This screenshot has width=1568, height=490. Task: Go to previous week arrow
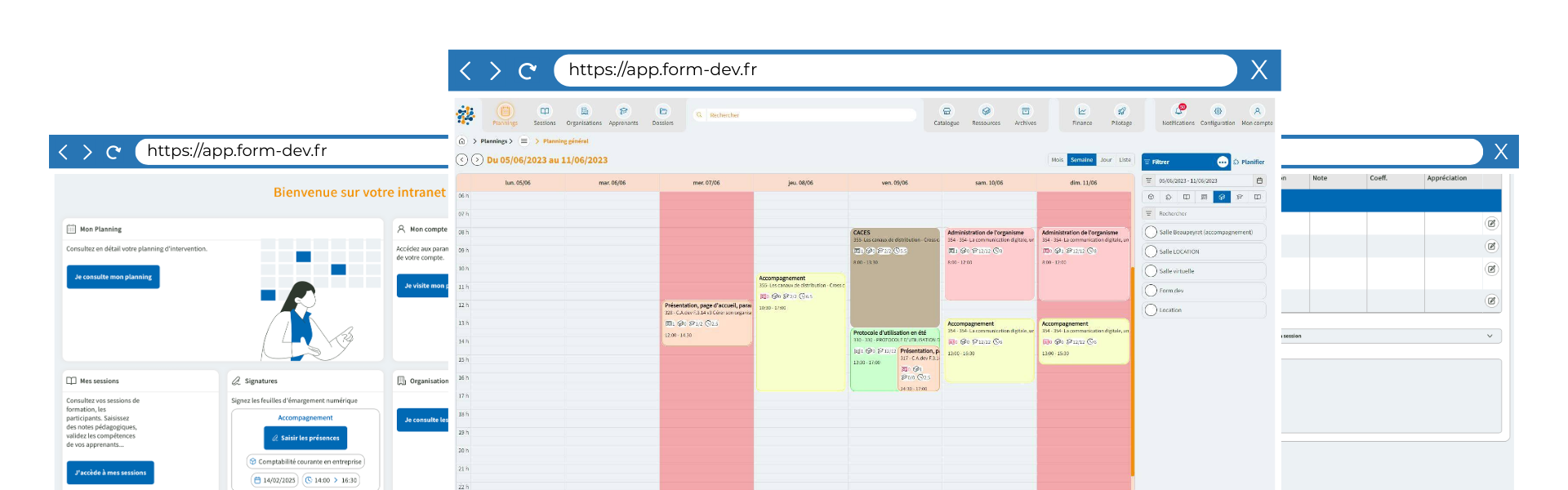click(x=462, y=160)
